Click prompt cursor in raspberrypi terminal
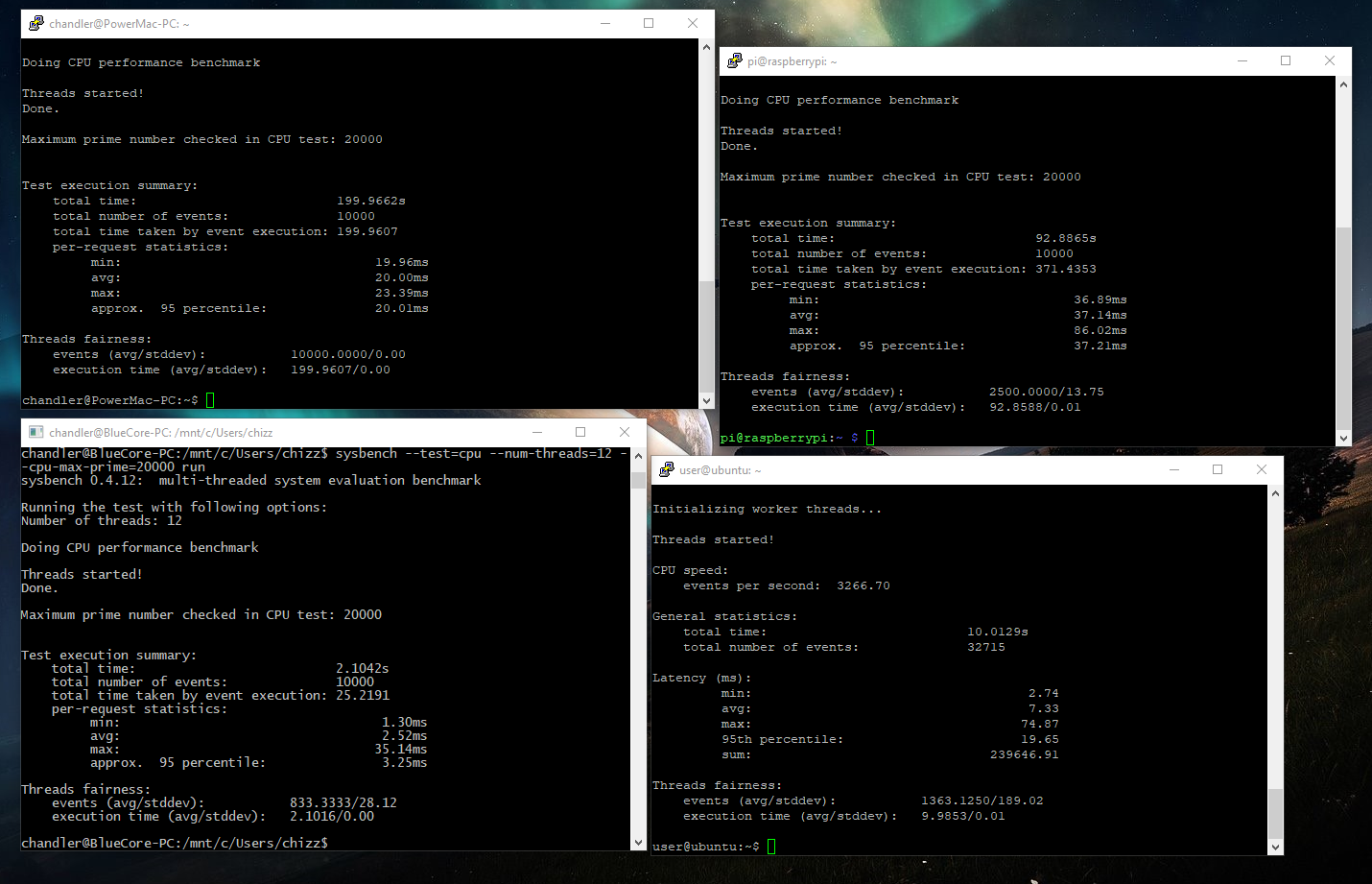Image resolution: width=1372 pixels, height=884 pixels. coord(870,438)
